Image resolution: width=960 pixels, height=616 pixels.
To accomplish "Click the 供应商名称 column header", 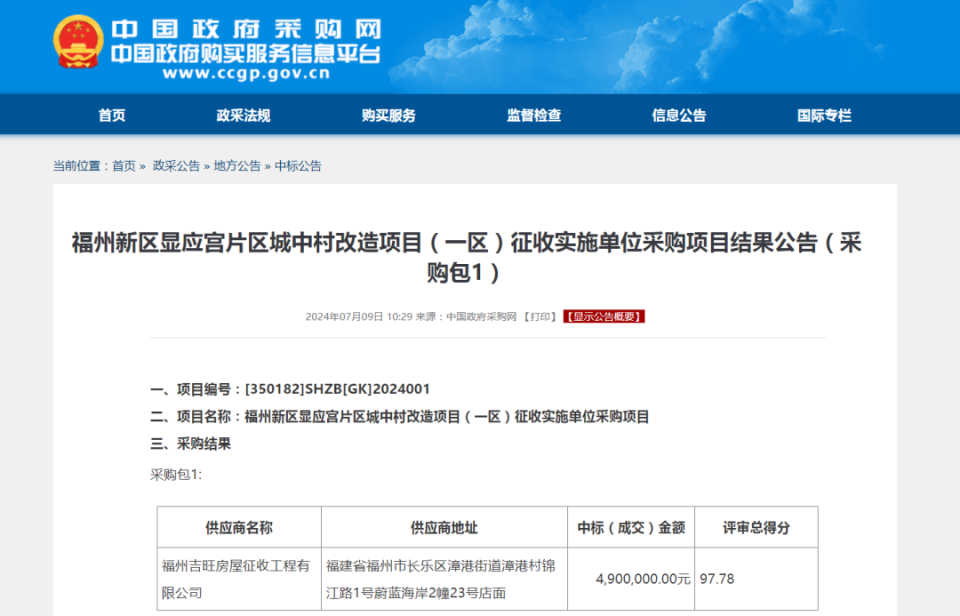I will pos(239,527).
